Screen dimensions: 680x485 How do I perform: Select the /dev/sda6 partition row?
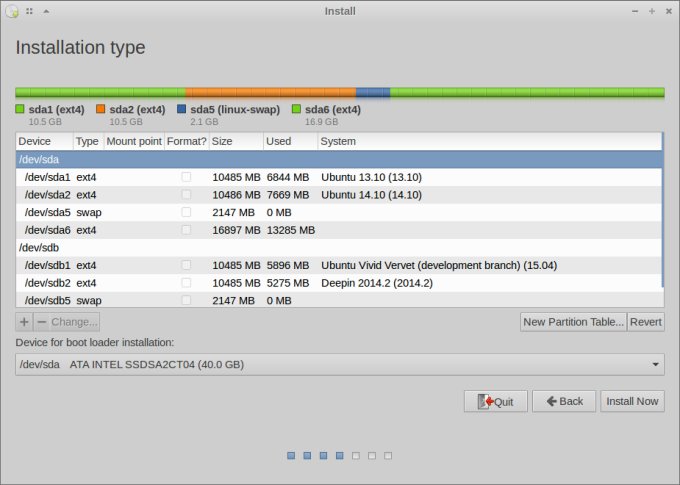(x=339, y=230)
